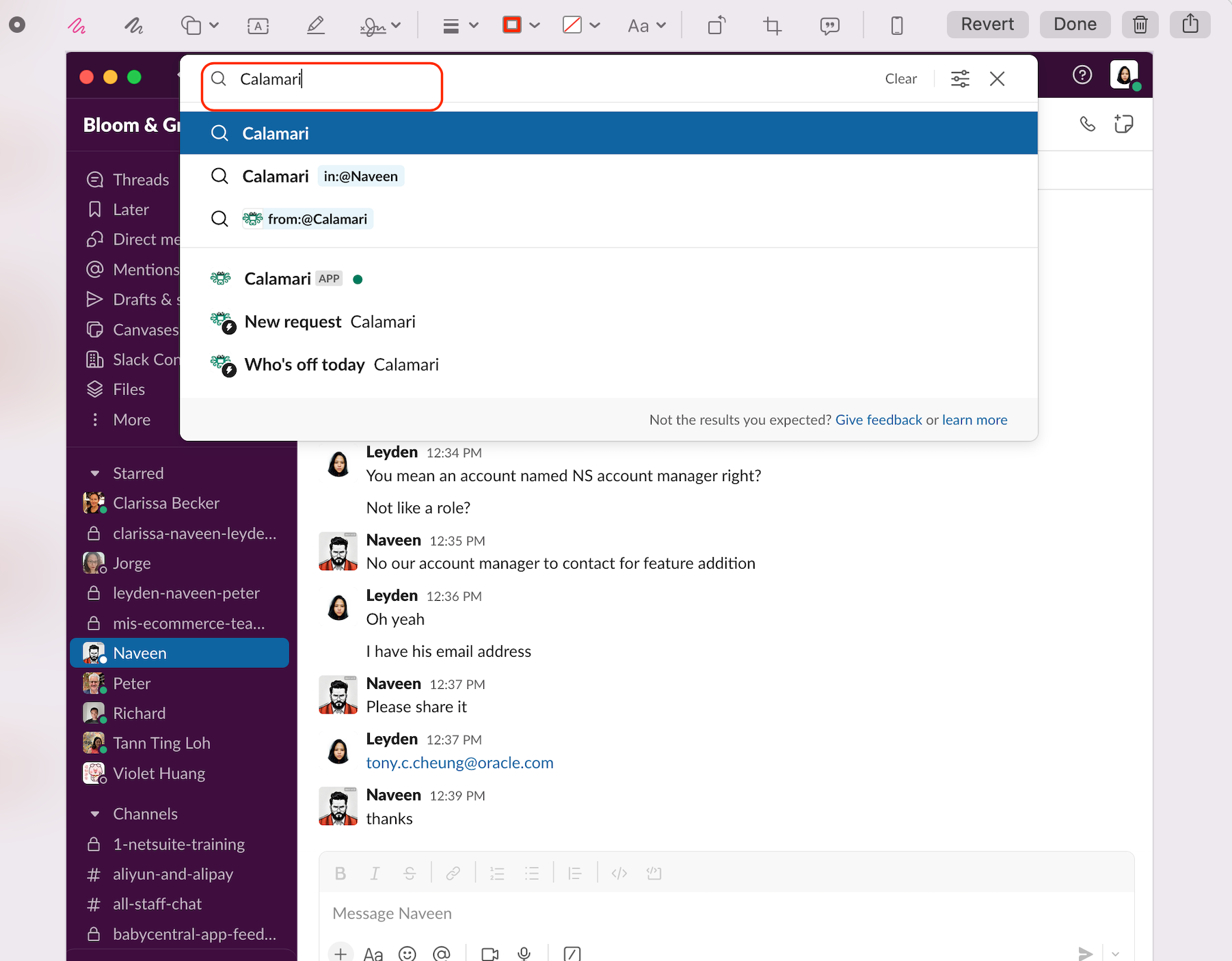
Task: Open the emoji picker in composer
Action: pos(407,953)
